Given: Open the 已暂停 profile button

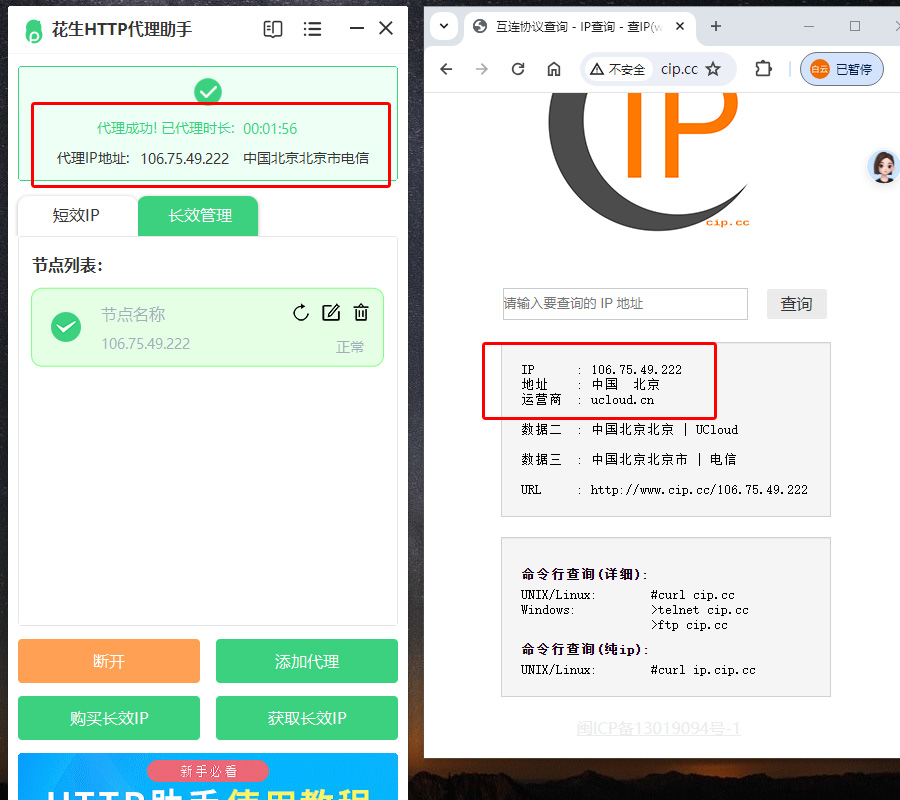Looking at the screenshot, I should click(x=841, y=69).
